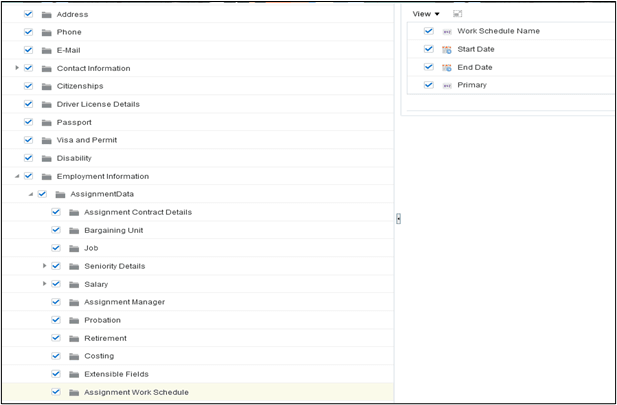Click the text-type icon beside Work Schedule Name
Image resolution: width=617 pixels, height=405 pixels.
447,32
